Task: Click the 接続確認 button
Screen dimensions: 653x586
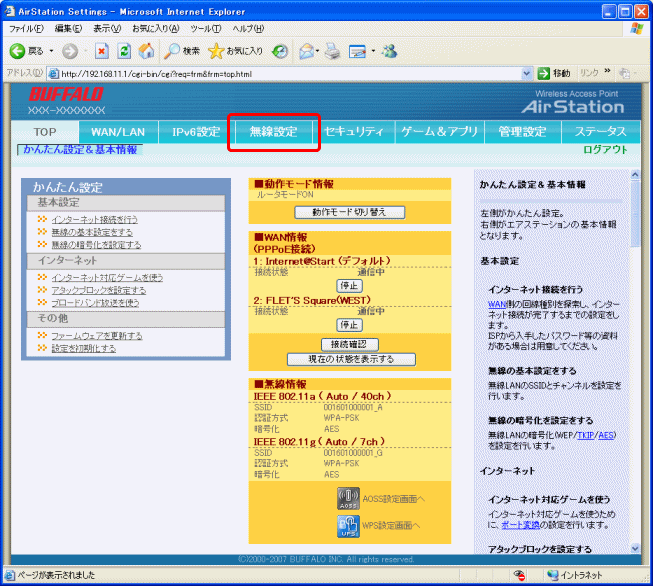Action: point(349,344)
